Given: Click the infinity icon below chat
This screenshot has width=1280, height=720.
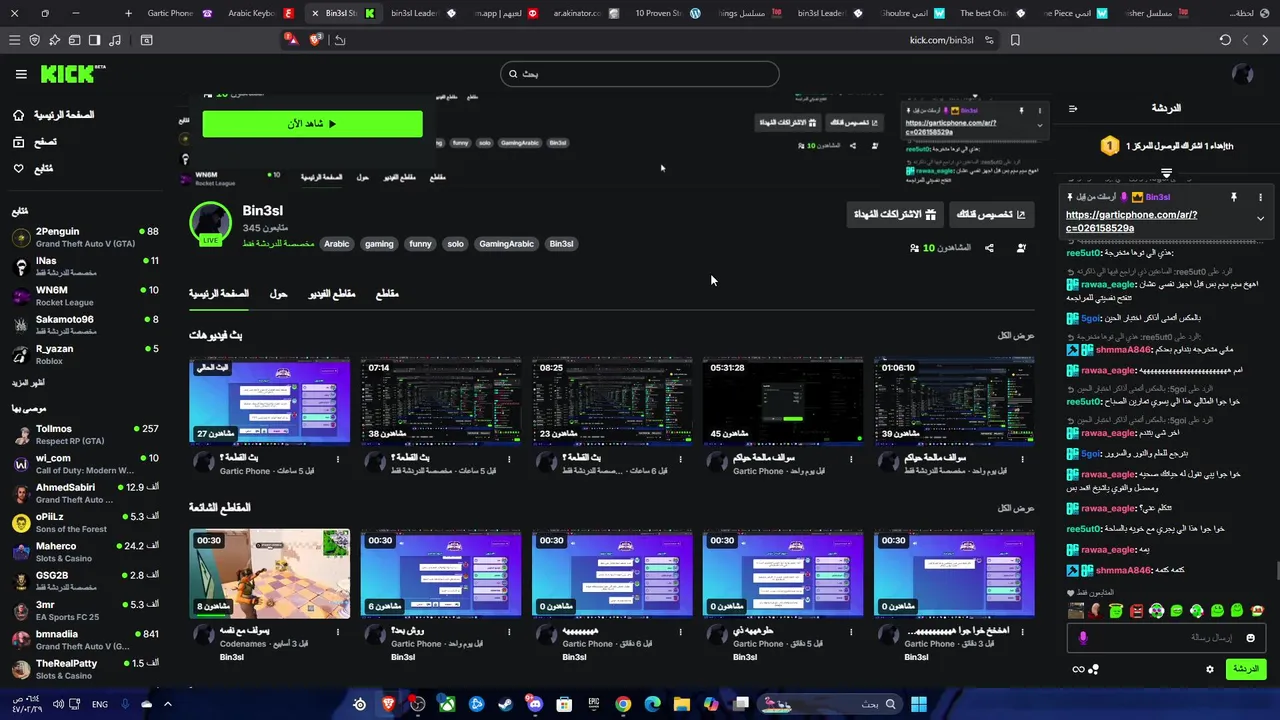Looking at the screenshot, I should pos(1078,669).
